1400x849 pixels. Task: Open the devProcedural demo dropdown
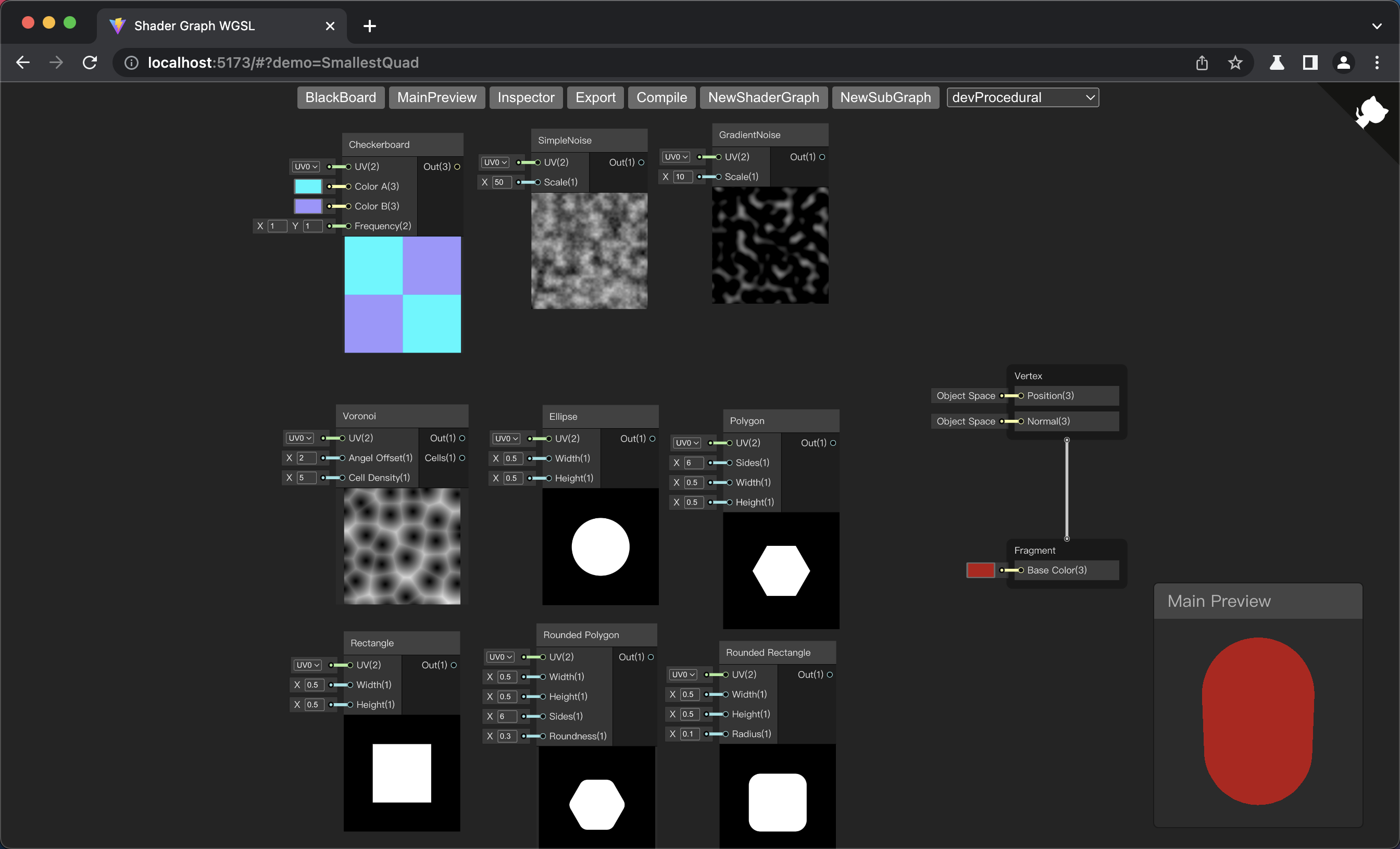click(x=1022, y=97)
